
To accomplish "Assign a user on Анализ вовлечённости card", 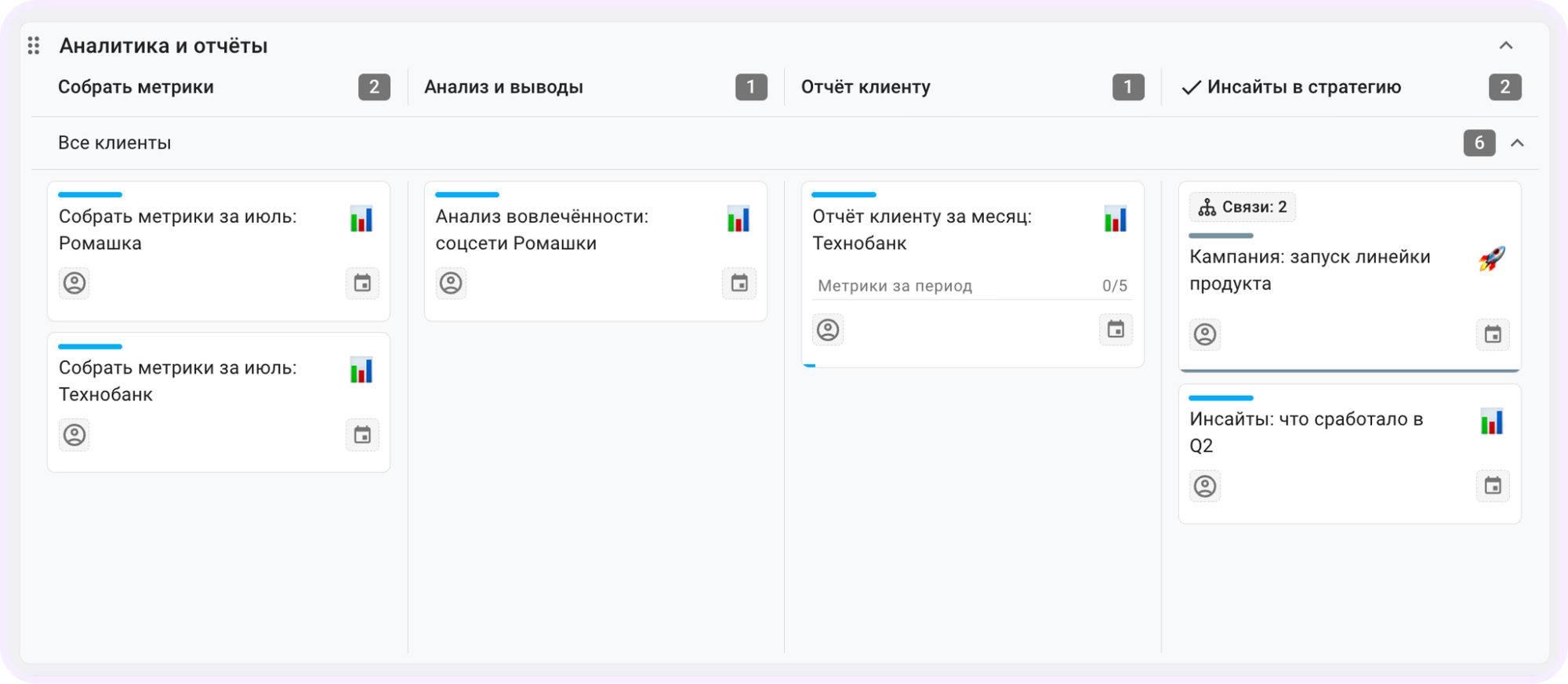I will 451,283.
